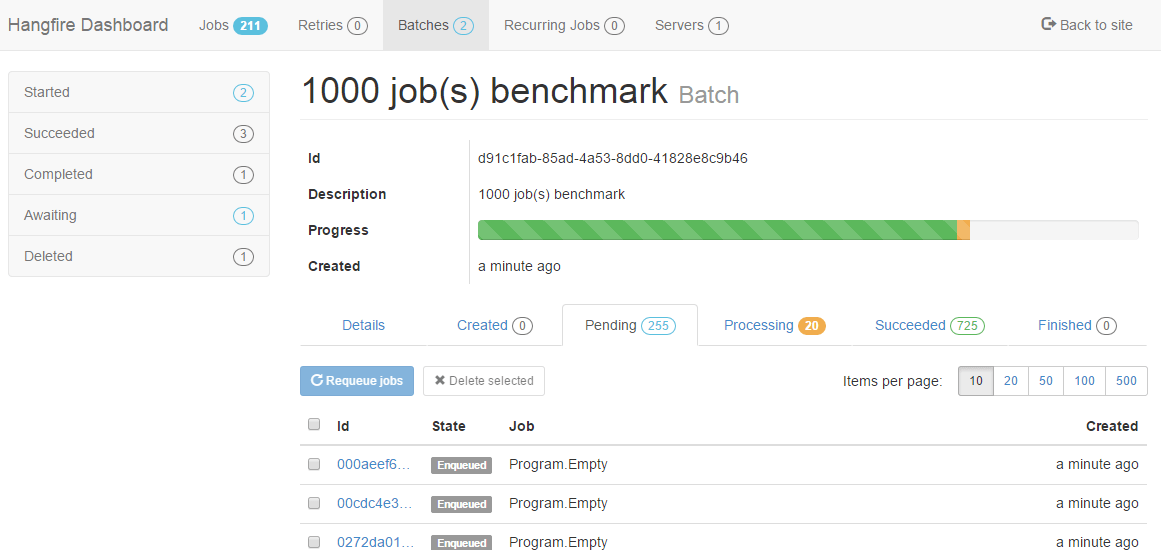
Task: Open the Servers navigation tab
Action: click(692, 25)
